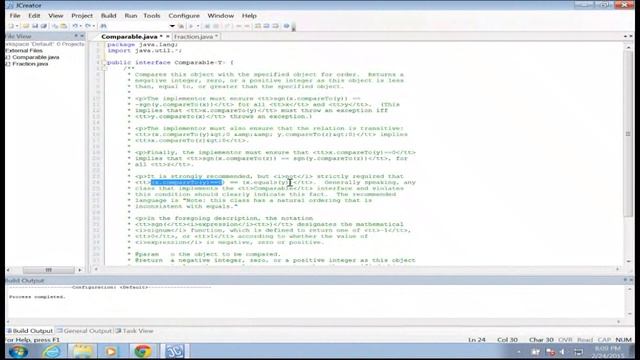Click the Redo toolbar icon
This screenshot has height=360, width=640.
(88, 26)
